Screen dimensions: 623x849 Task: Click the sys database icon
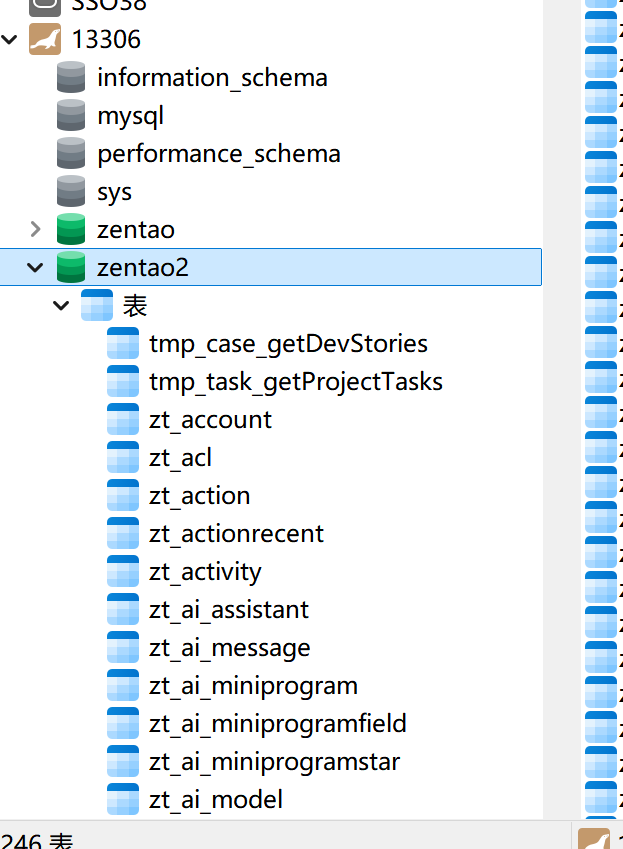pyautogui.click(x=71, y=191)
